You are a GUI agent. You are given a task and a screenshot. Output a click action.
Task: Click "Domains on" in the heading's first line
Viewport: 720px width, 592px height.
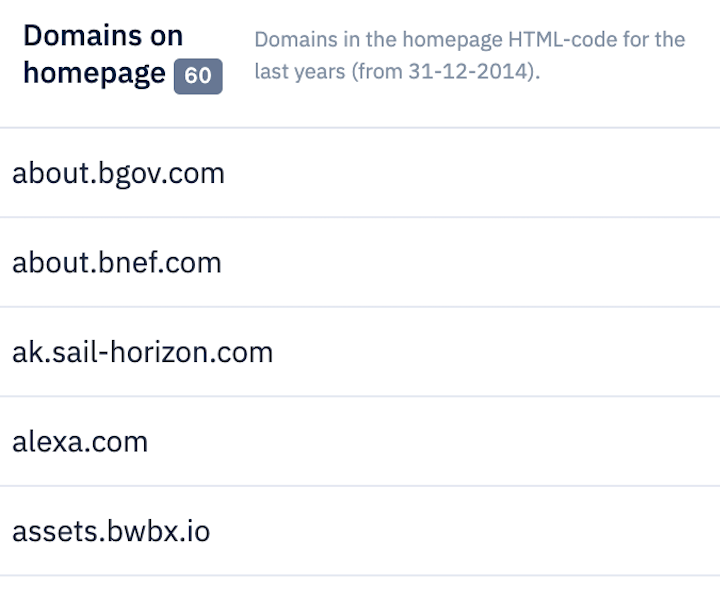[x=103, y=36]
